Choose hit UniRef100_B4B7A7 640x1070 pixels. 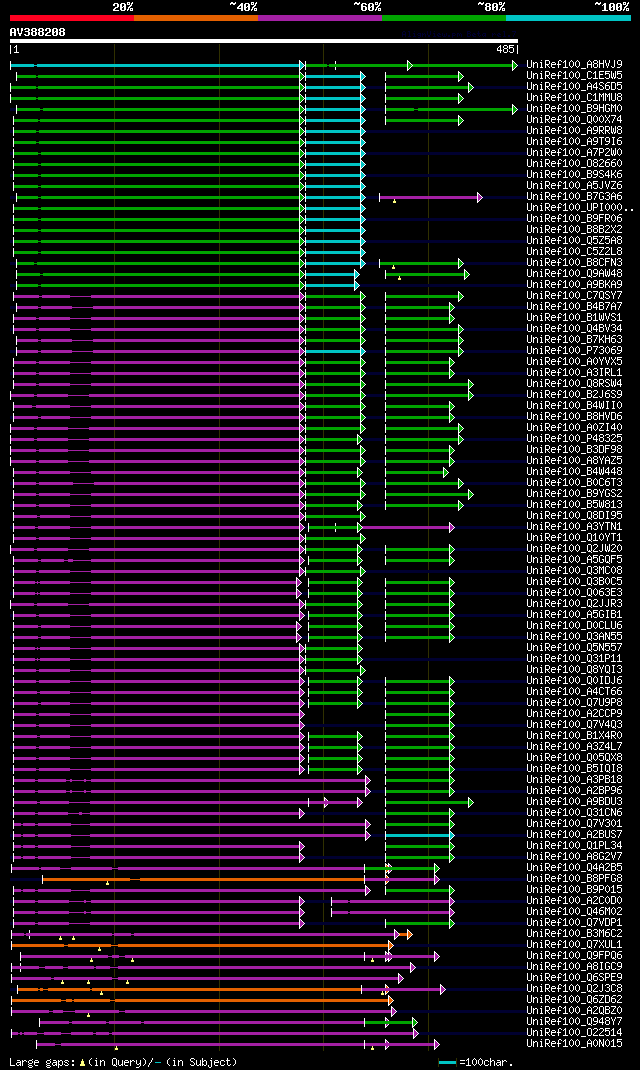574,306
